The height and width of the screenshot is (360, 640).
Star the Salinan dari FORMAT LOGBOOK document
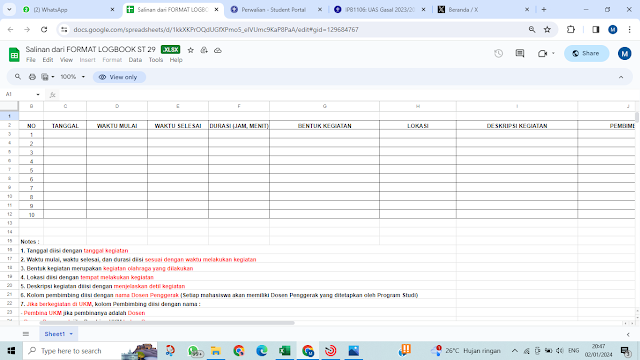click(x=191, y=50)
